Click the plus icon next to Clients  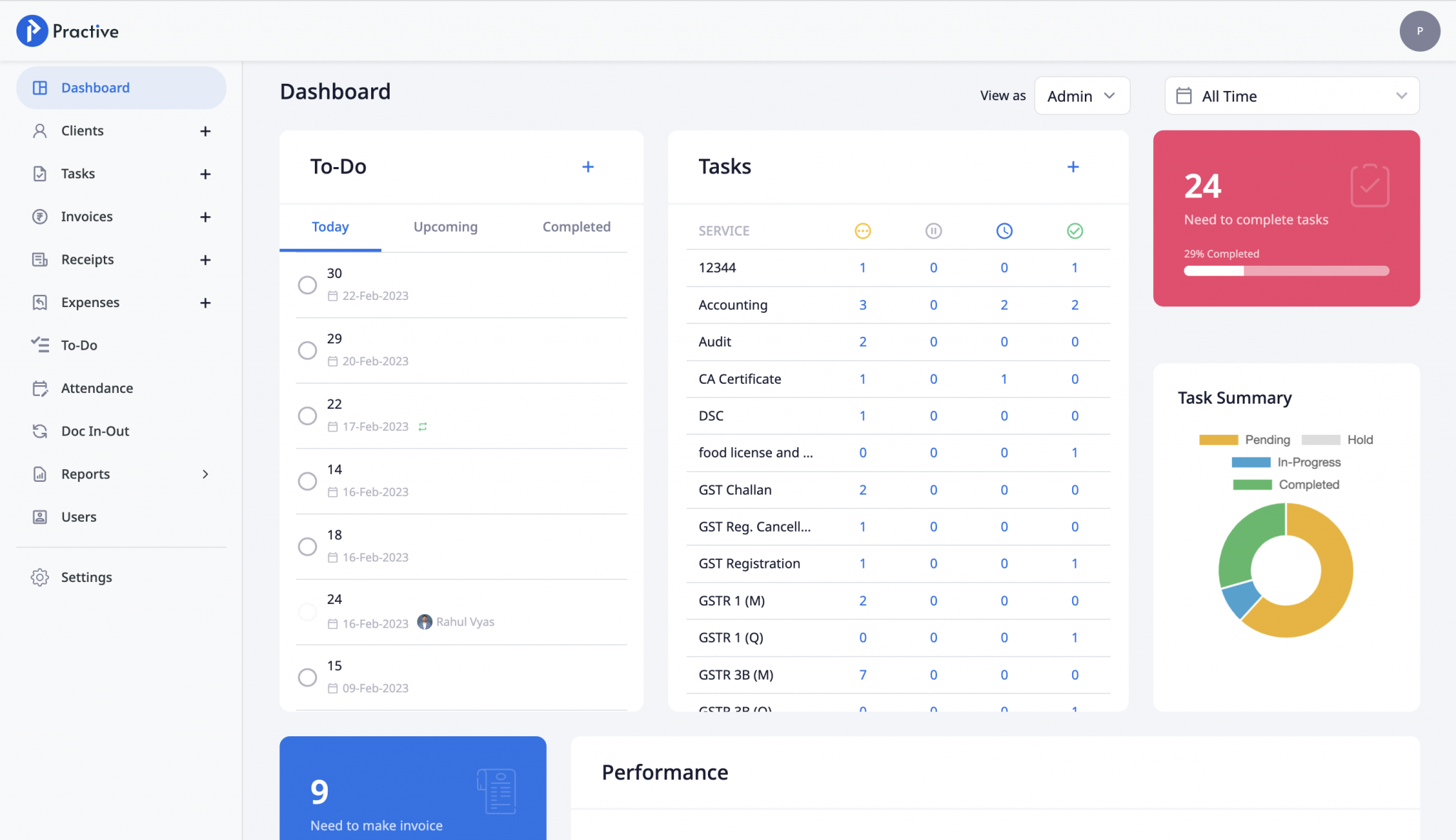[x=205, y=131]
